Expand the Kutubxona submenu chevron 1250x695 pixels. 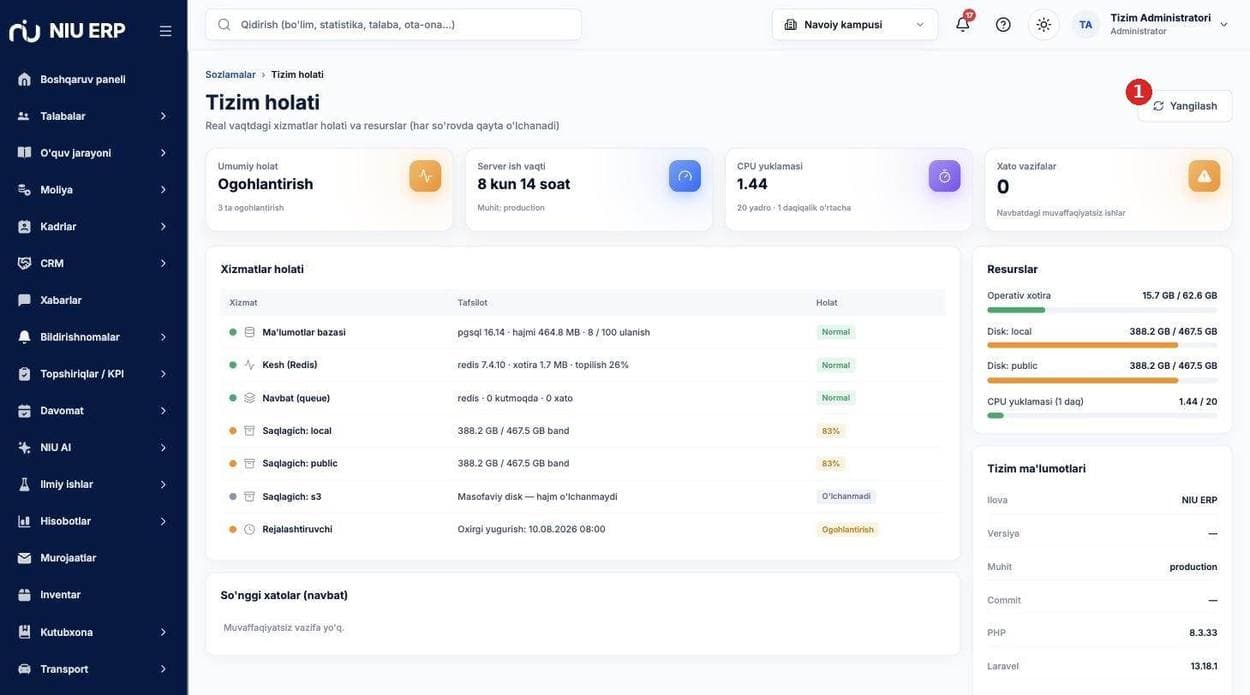click(163, 632)
